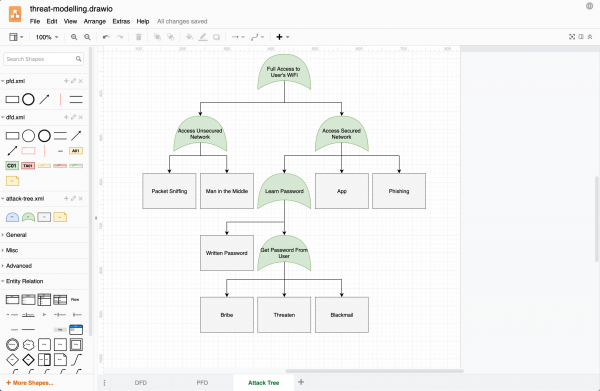The width and height of the screenshot is (600, 391).
Task: Click the vertical canvas scrollbar
Action: click(x=597, y=219)
